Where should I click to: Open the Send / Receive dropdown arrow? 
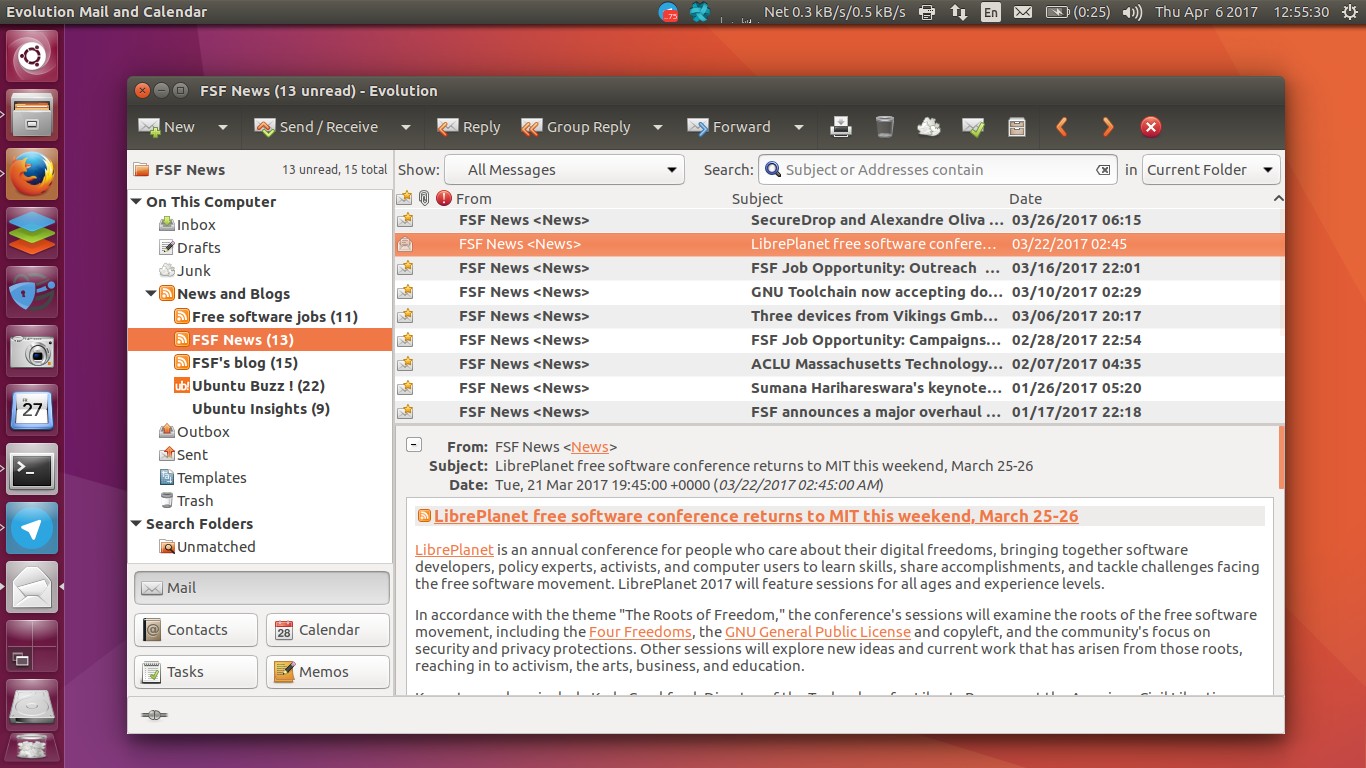pyautogui.click(x=406, y=127)
